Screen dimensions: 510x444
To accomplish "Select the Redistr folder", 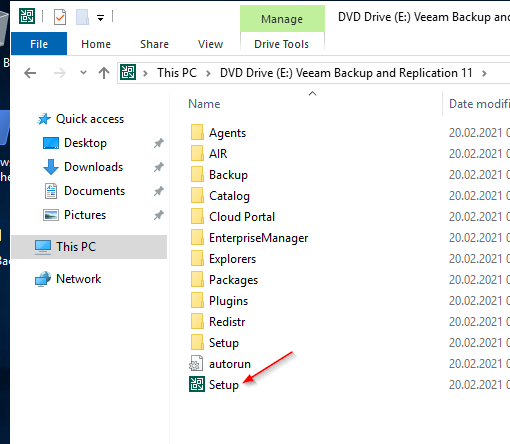I will (227, 322).
